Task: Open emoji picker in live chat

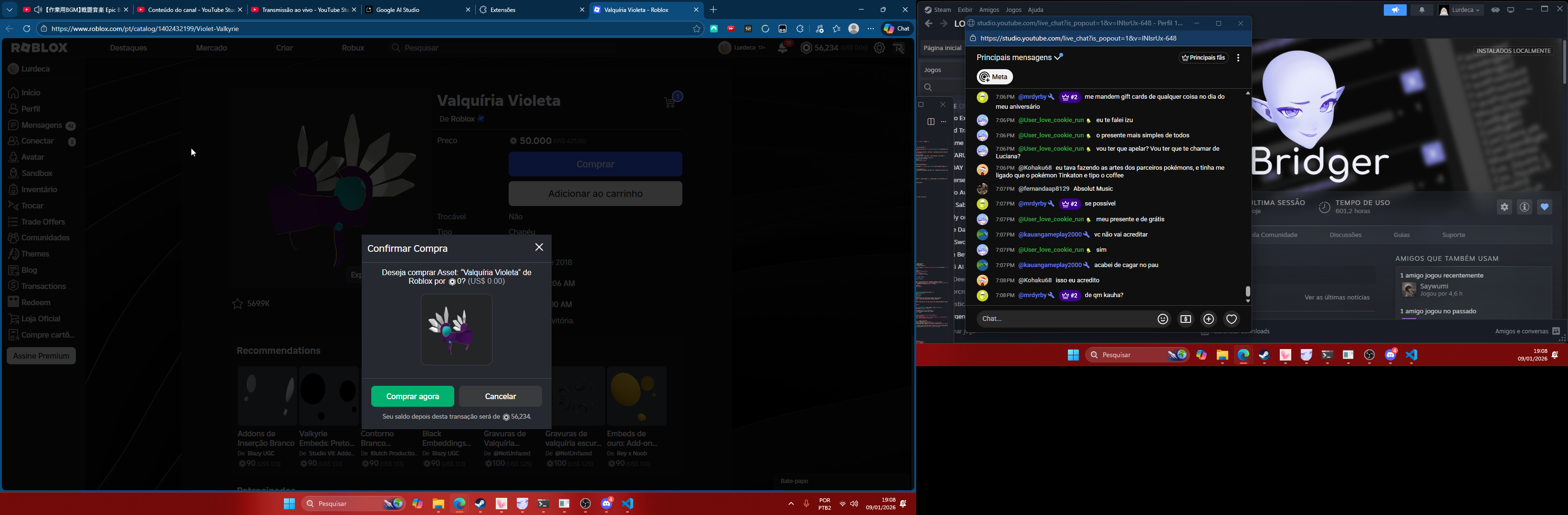Action: tap(1162, 319)
